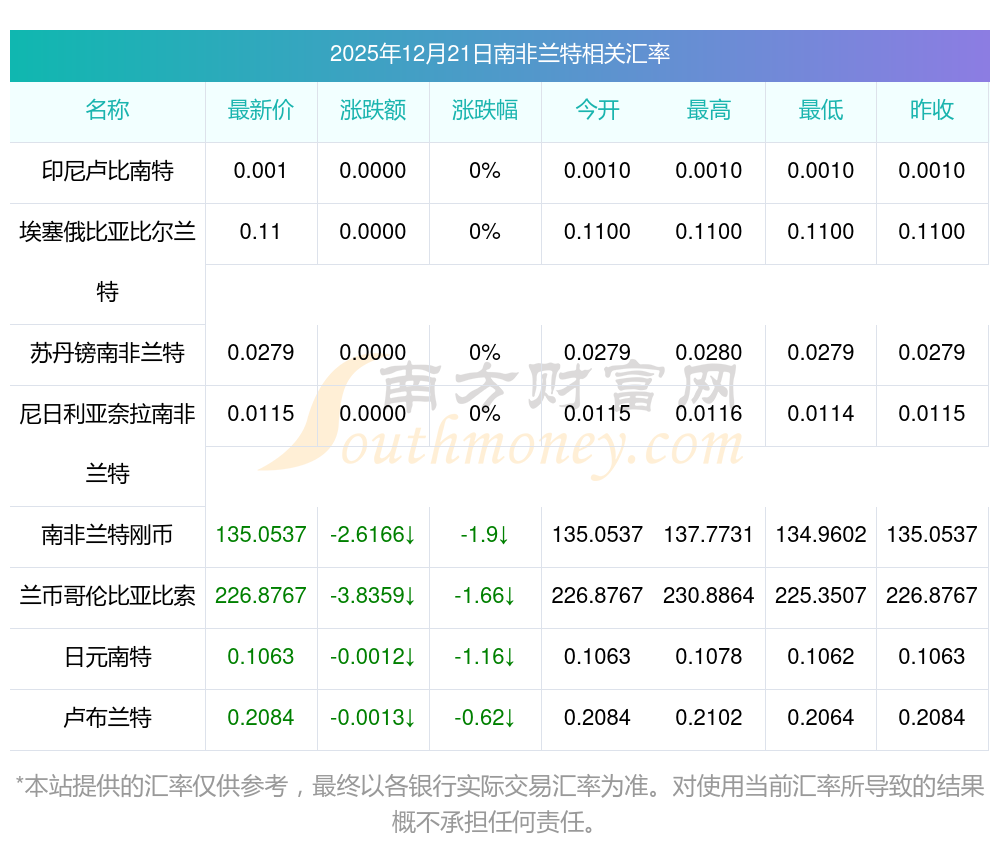1000x853 pixels.
Task: Open the 印尼卢比南特 row name
Action: pyautogui.click(x=107, y=171)
